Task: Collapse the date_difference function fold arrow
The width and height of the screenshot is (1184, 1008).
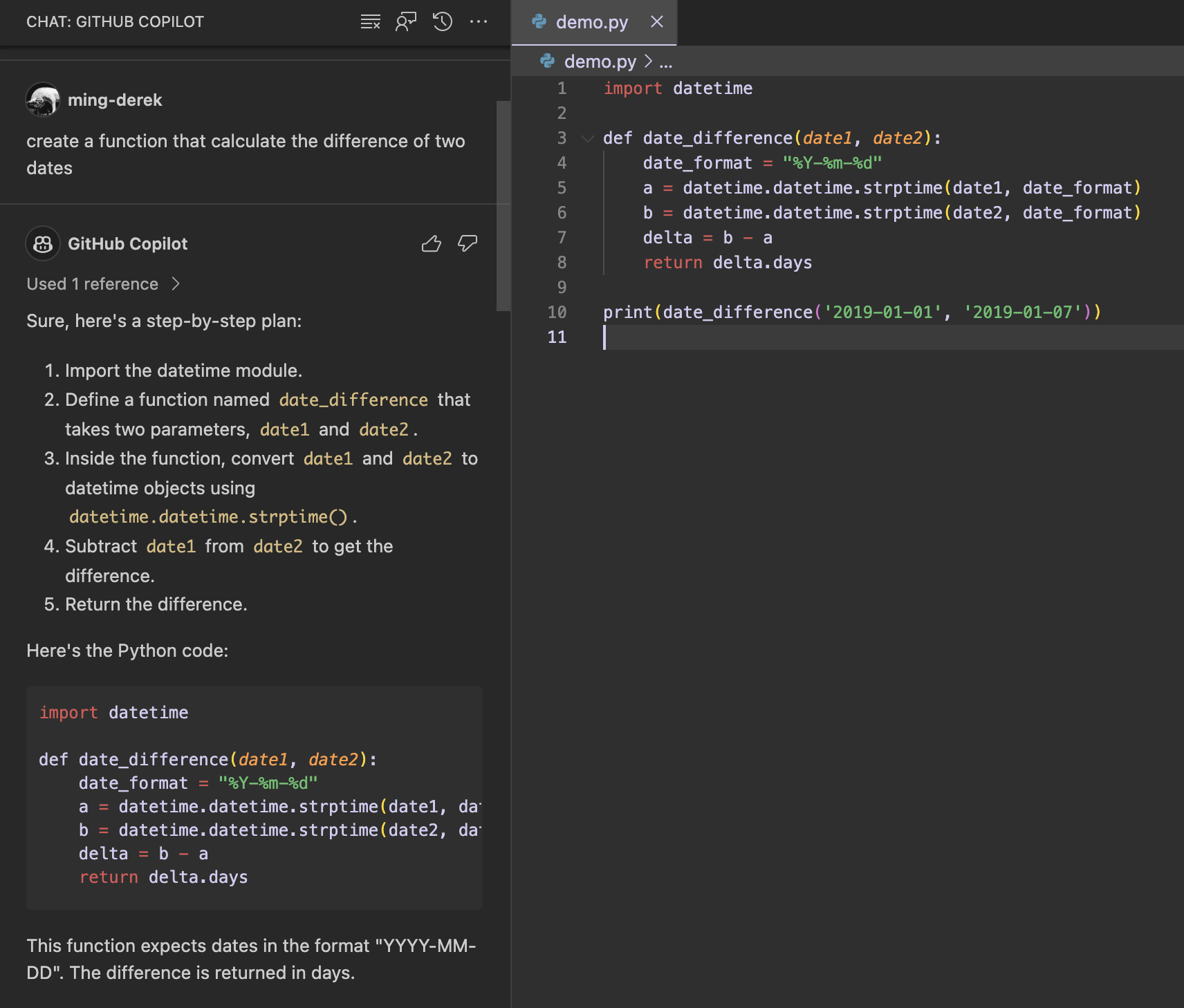Action: pyautogui.click(x=588, y=138)
